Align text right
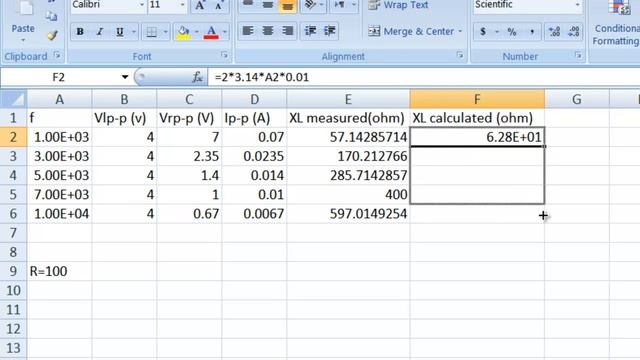This screenshot has width=640, height=360. (287, 31)
